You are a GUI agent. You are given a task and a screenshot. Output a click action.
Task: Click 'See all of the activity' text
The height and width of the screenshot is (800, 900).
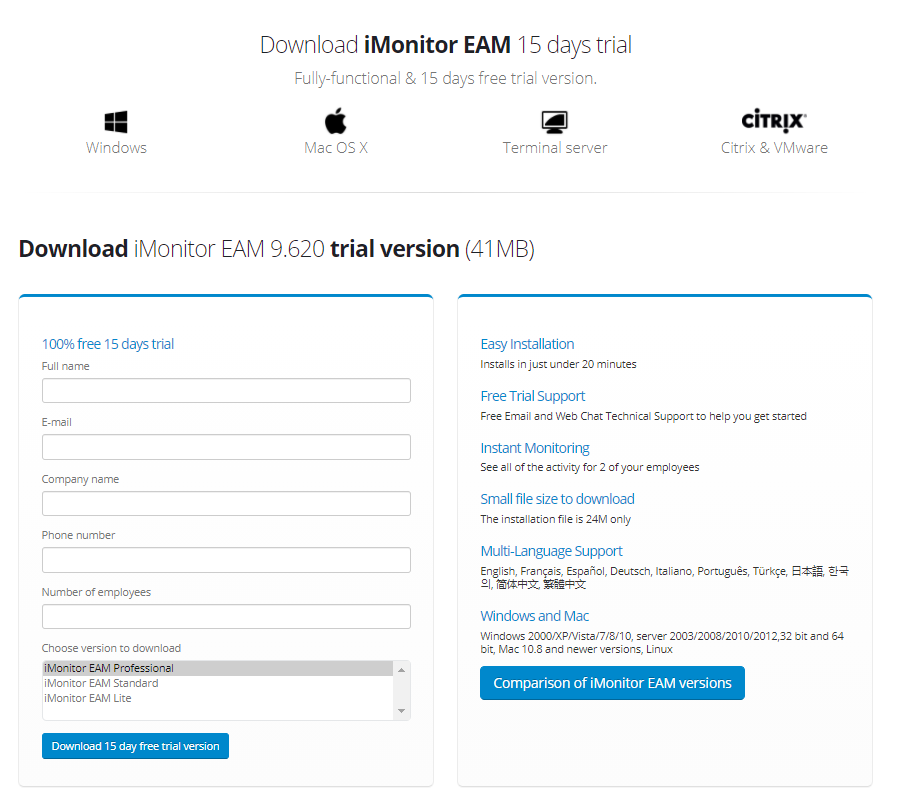coord(590,468)
